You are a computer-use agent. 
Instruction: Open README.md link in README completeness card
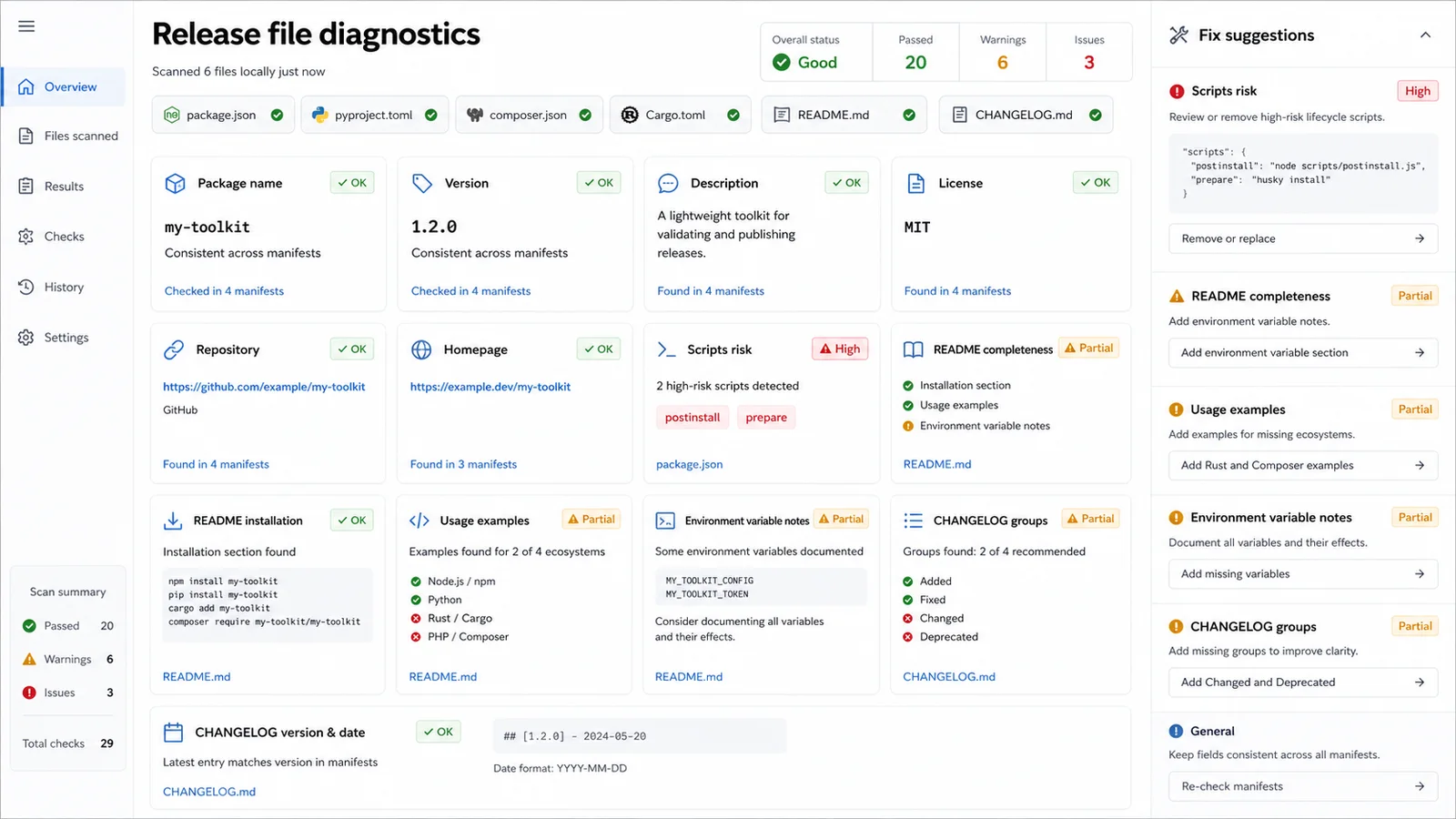[x=937, y=464]
